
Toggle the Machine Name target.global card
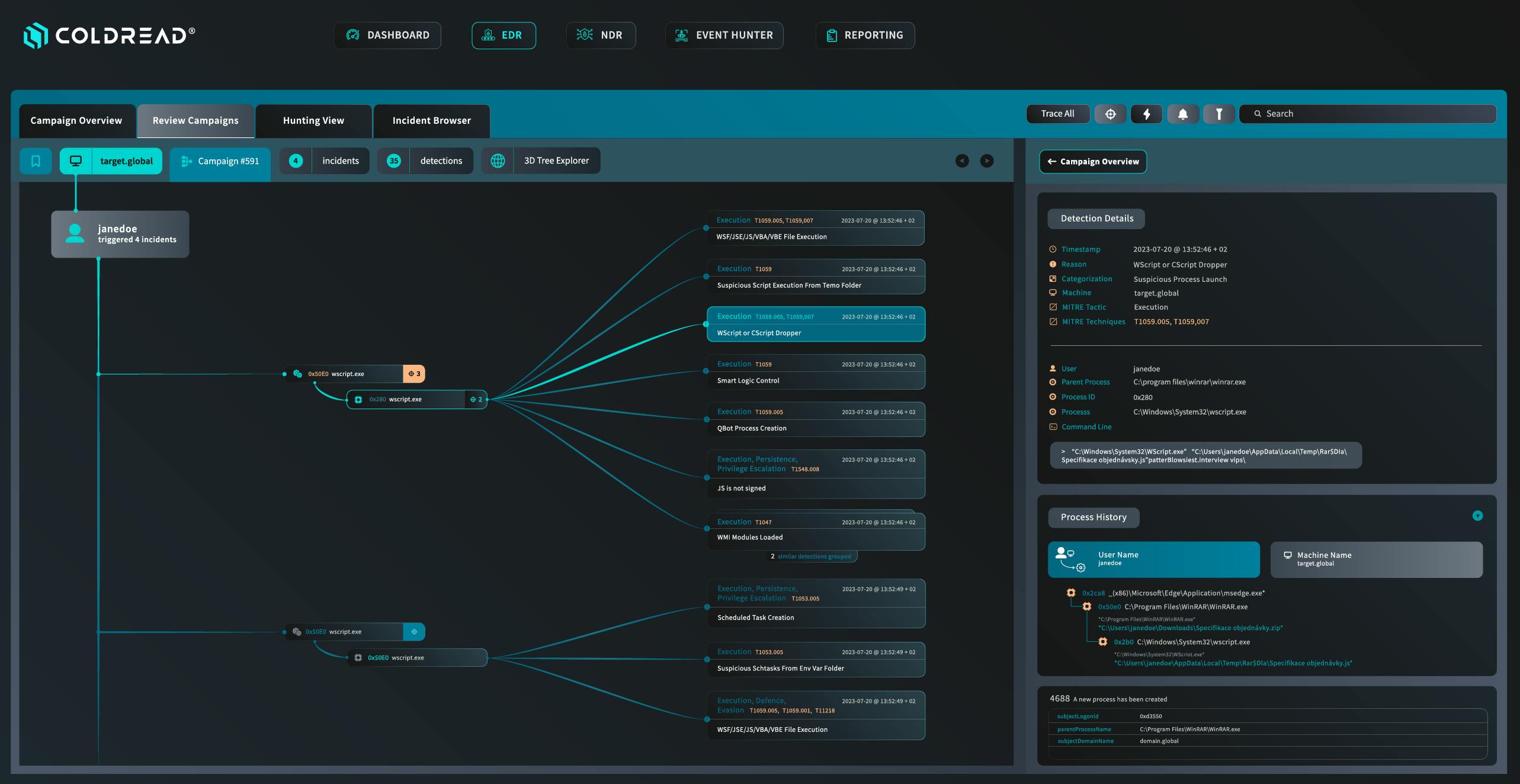tap(1376, 559)
